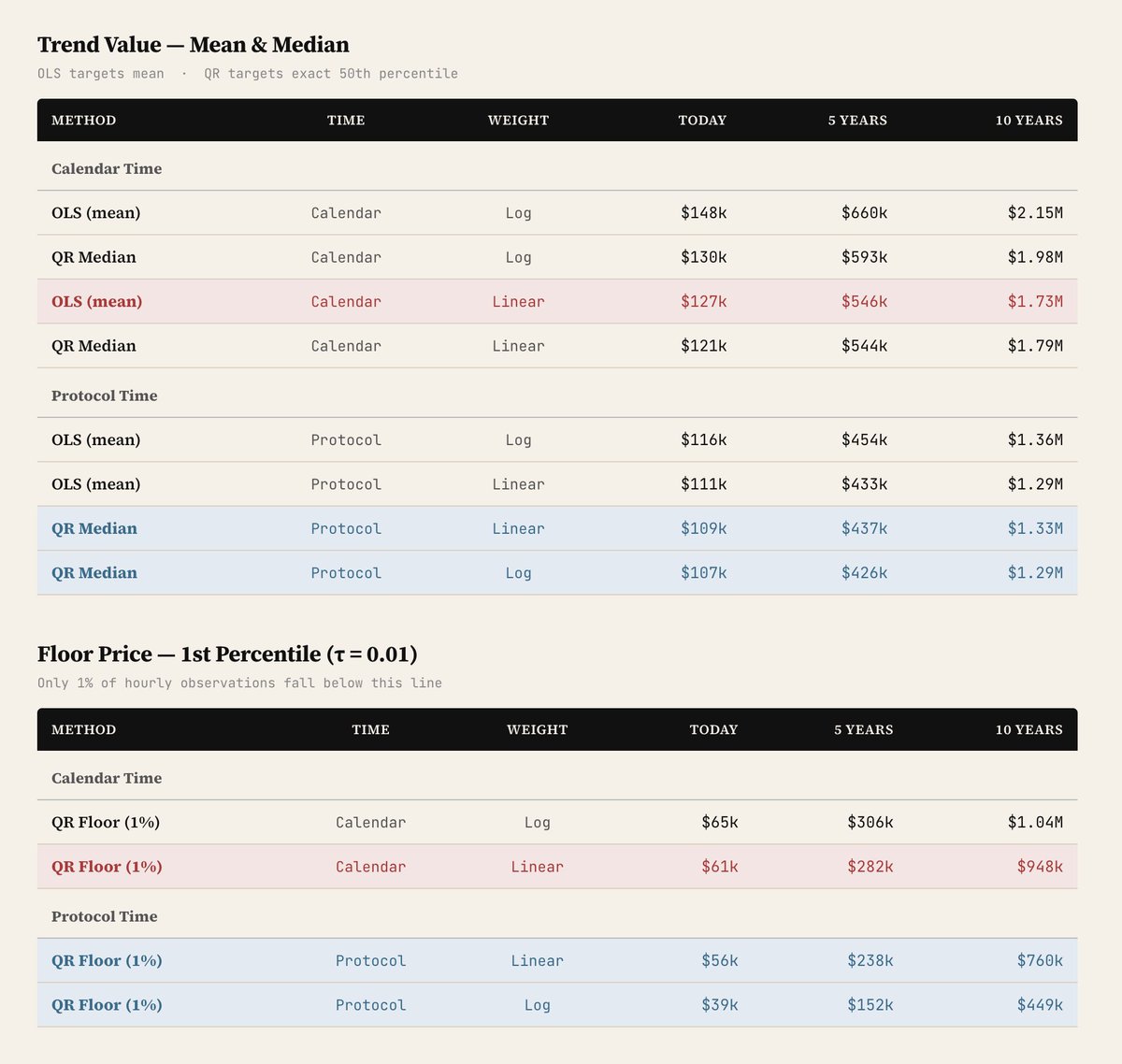
Task: Select the $660k five-year value cell
Action: (x=864, y=213)
